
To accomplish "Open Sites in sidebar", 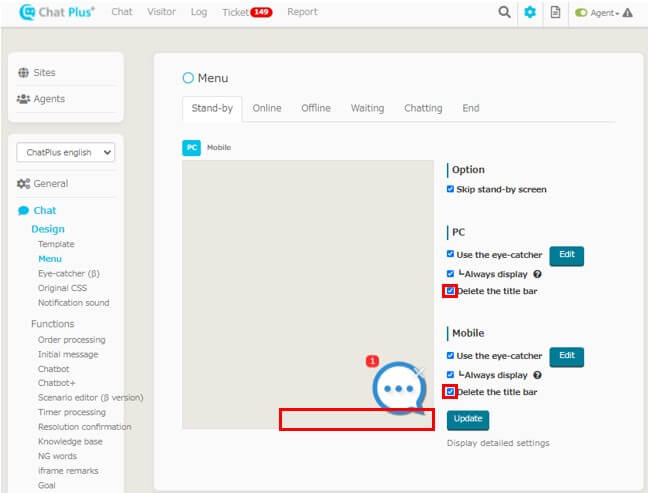I will [x=44, y=72].
